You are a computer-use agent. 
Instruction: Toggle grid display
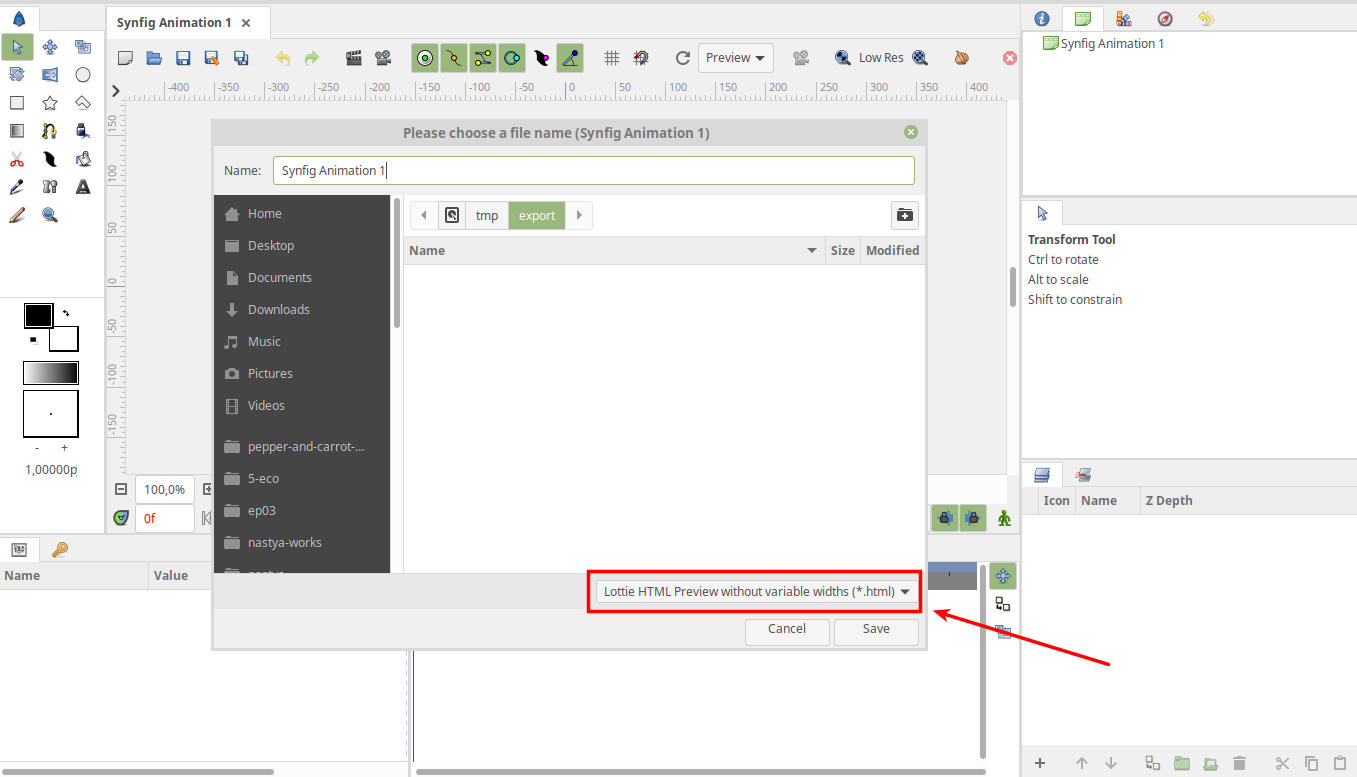pos(612,58)
